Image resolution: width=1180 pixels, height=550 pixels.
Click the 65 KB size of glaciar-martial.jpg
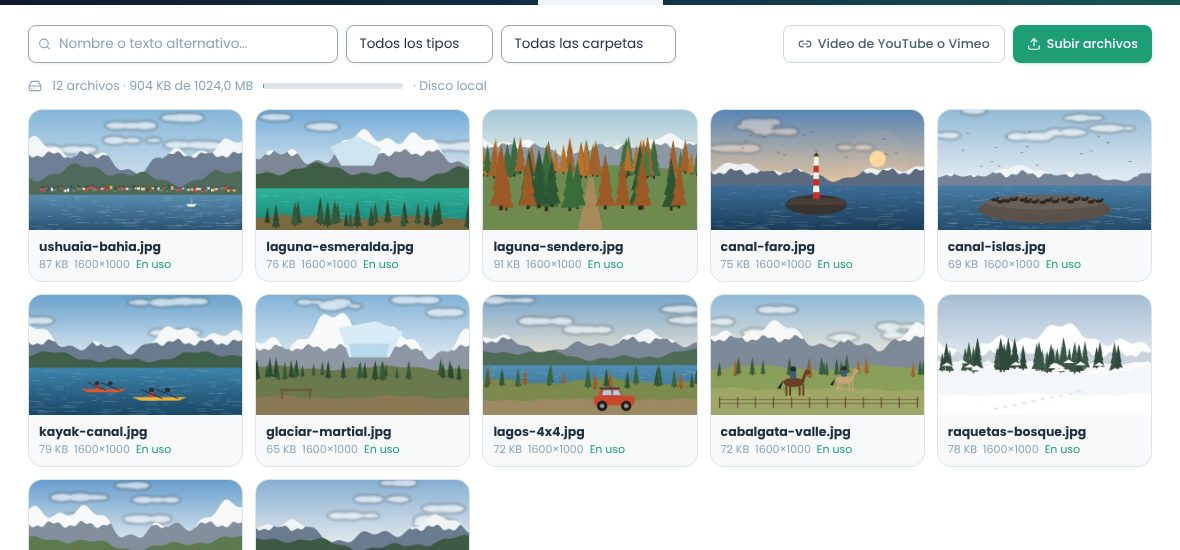pos(281,449)
